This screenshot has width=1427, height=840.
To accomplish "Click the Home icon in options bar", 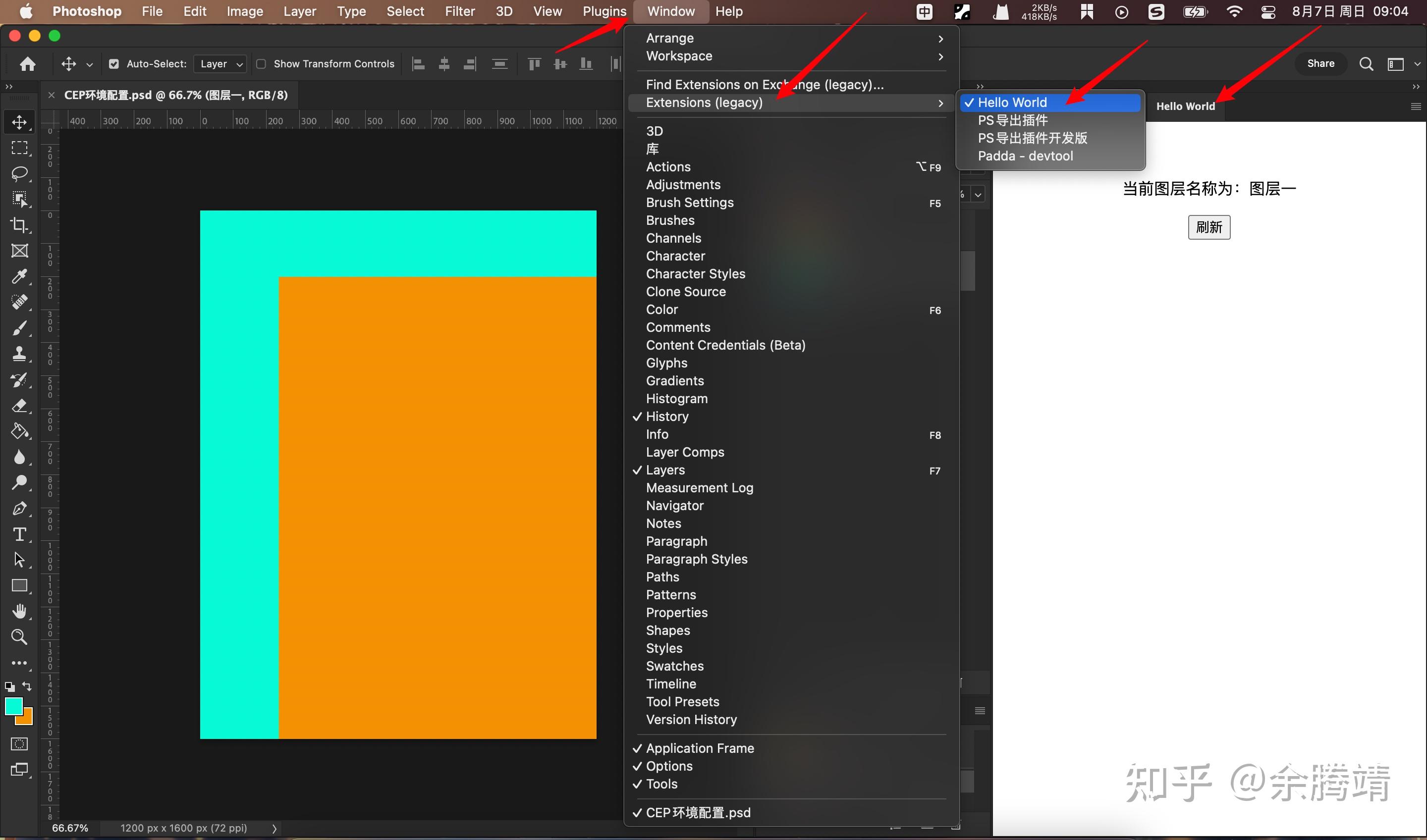I will click(x=27, y=64).
